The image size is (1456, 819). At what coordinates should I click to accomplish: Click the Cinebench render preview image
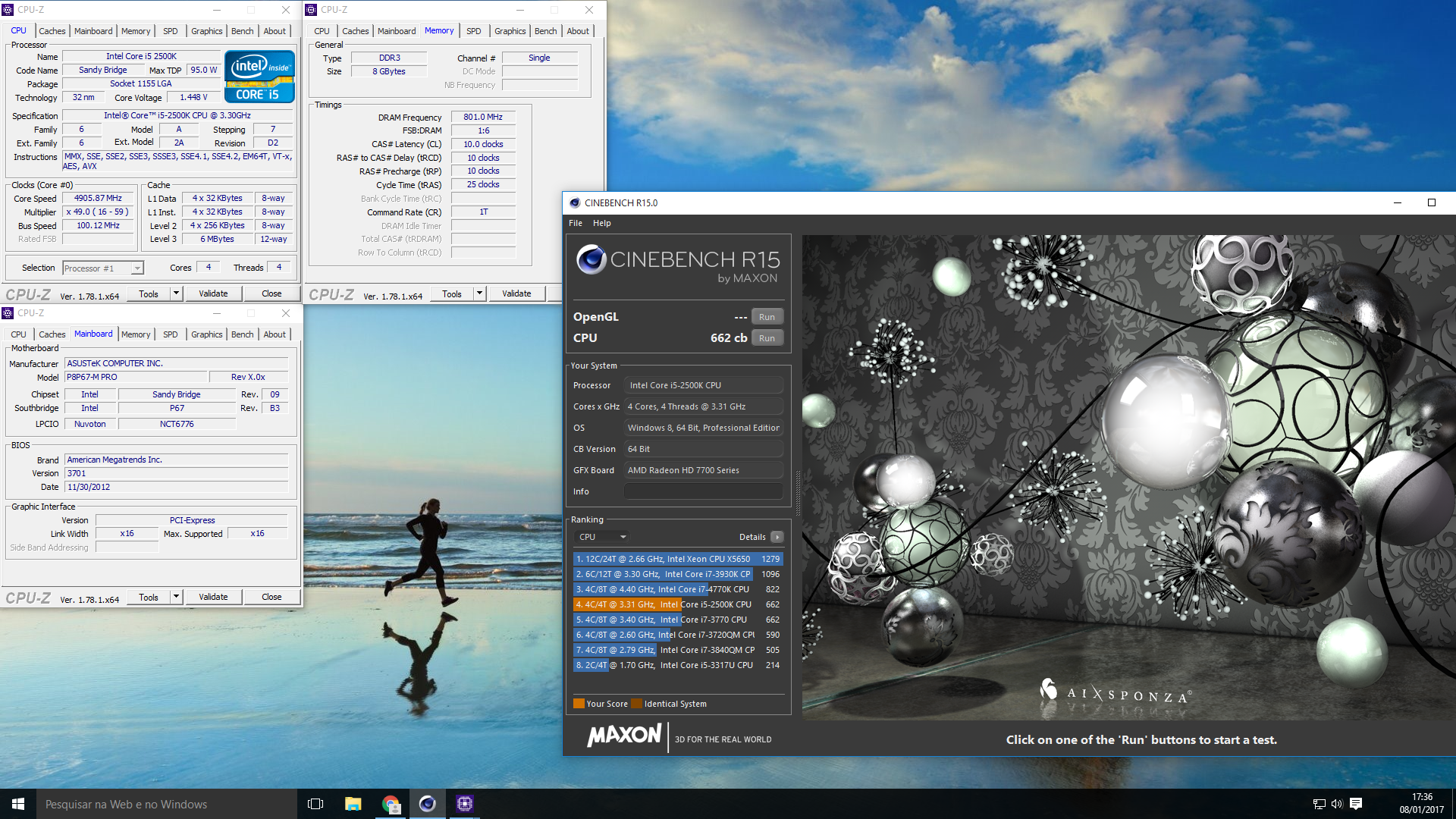pos(1128,478)
